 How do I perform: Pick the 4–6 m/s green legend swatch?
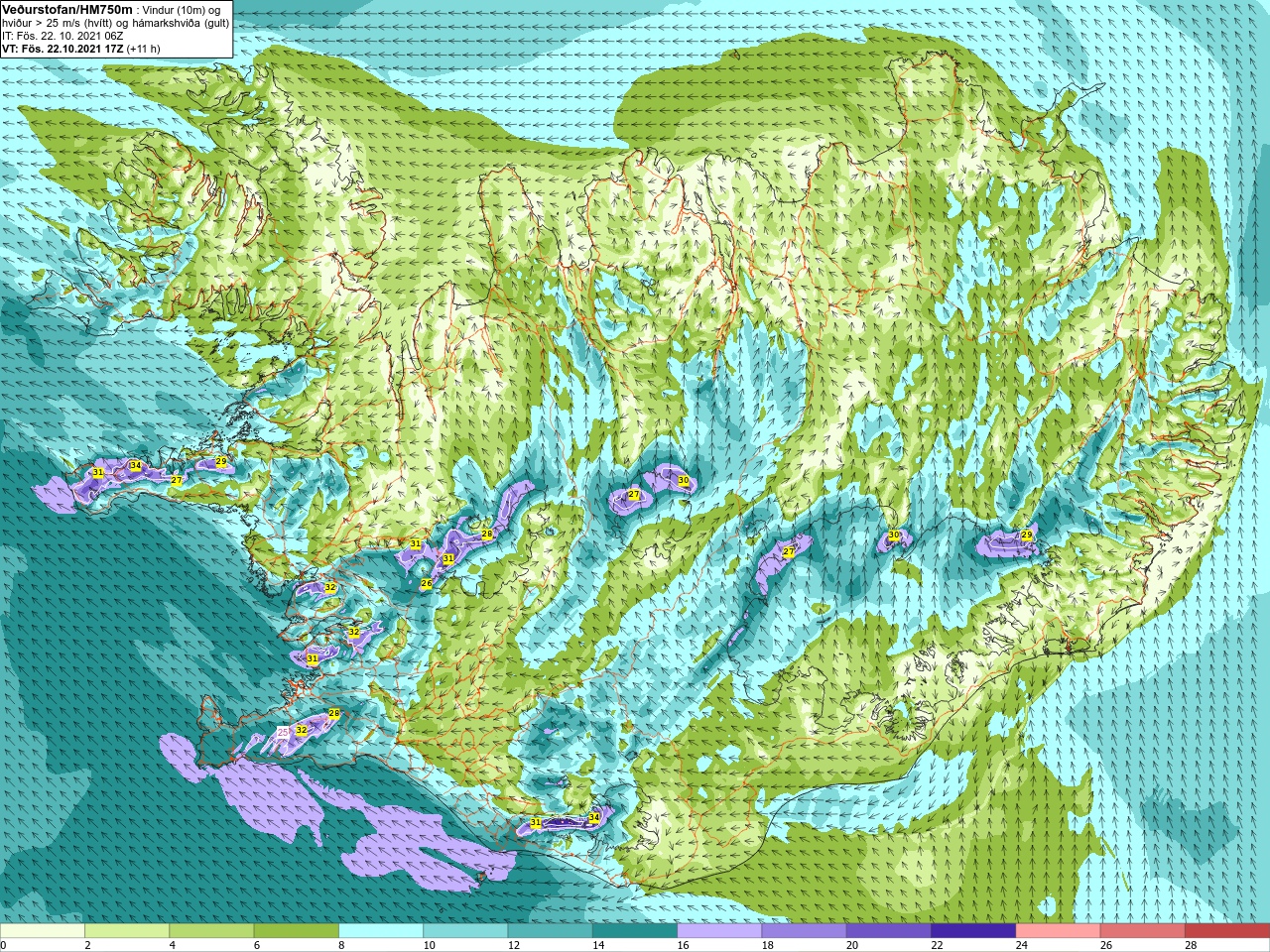[x=211, y=931]
